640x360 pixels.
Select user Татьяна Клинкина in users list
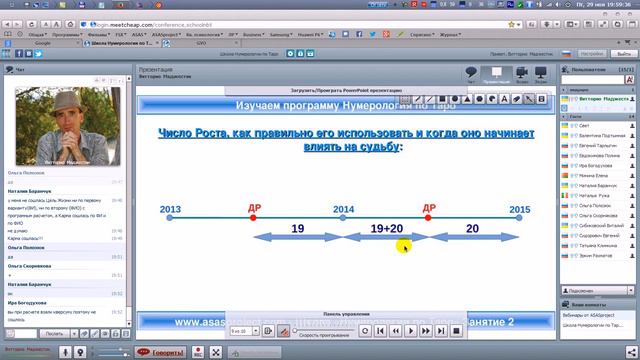598,246
